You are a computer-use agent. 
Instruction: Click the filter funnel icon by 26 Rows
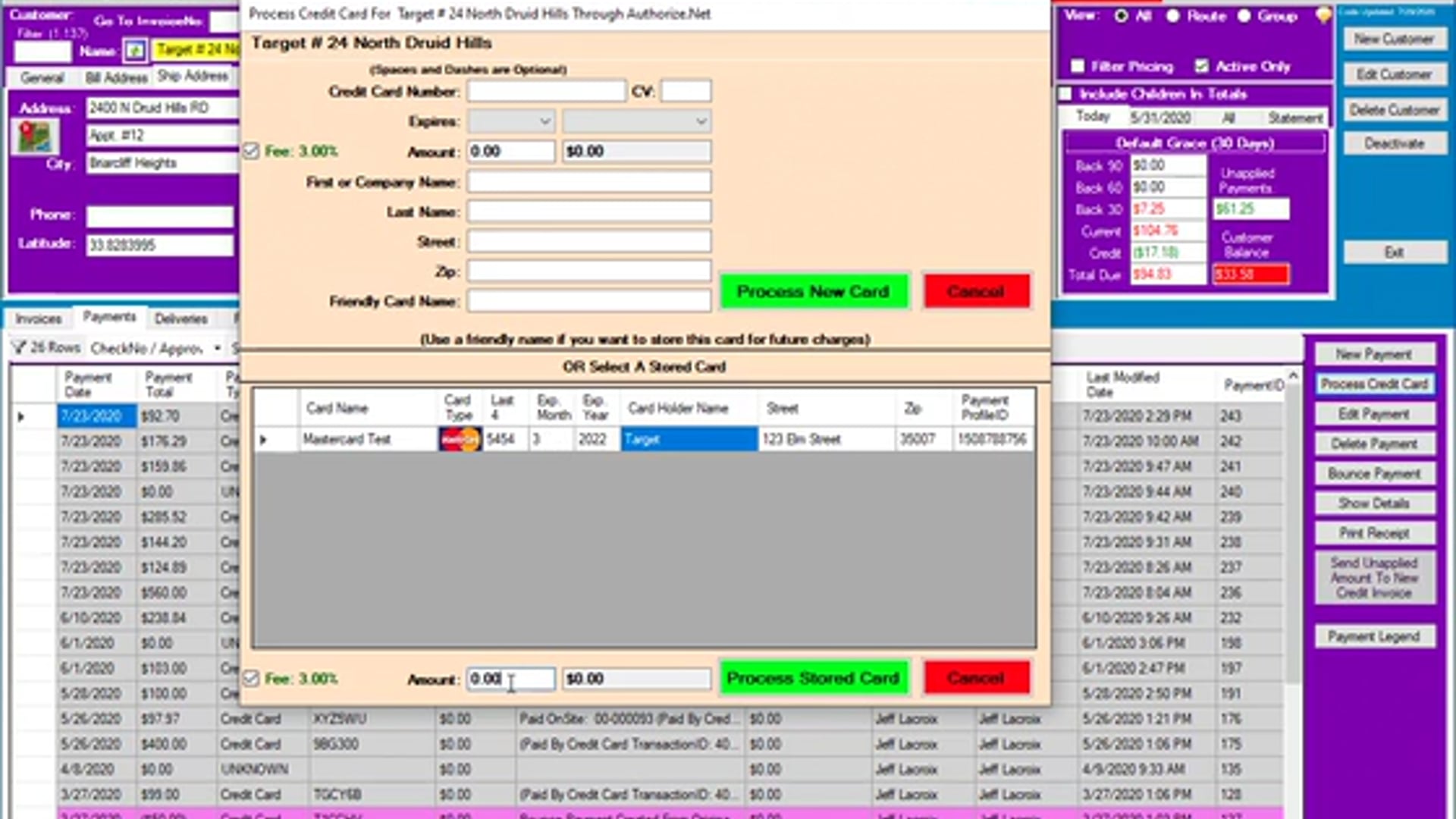pyautogui.click(x=19, y=348)
